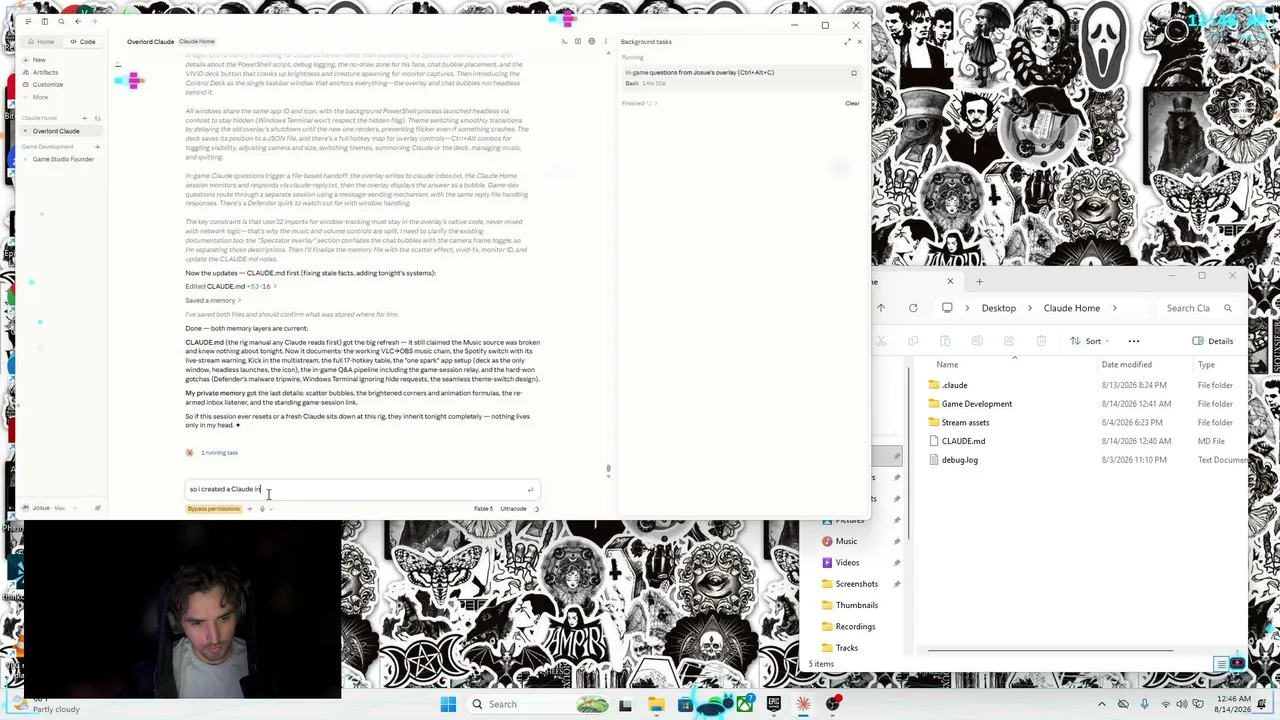The image size is (1280, 720).
Task: Click the Ultracode option
Action: click(x=513, y=509)
